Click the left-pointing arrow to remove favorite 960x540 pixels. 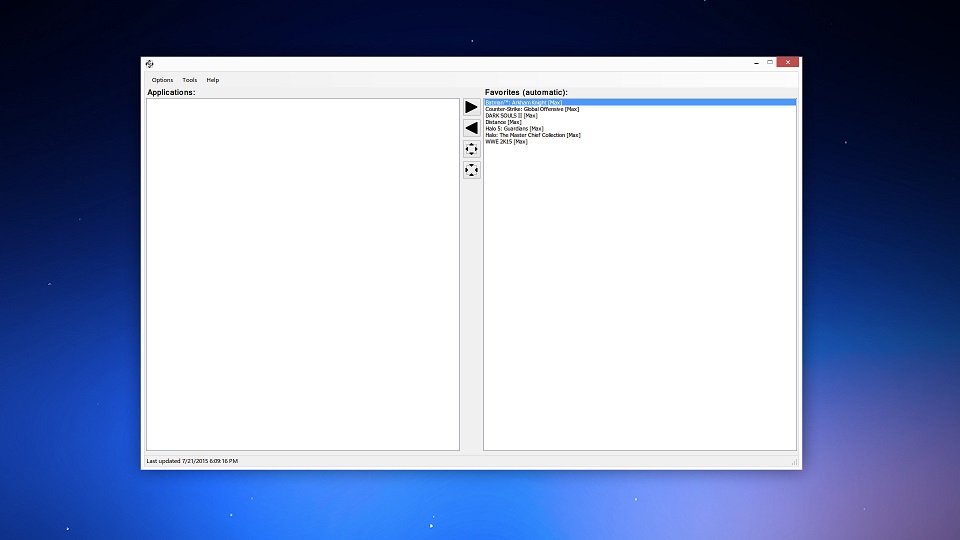(x=471, y=128)
